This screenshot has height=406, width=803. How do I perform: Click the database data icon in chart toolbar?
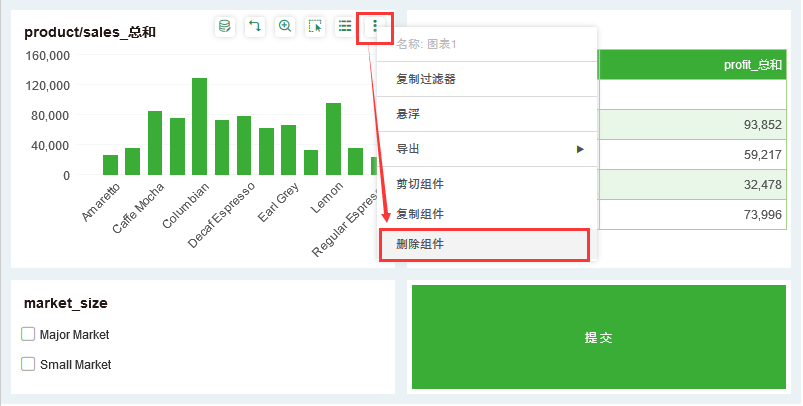225,27
